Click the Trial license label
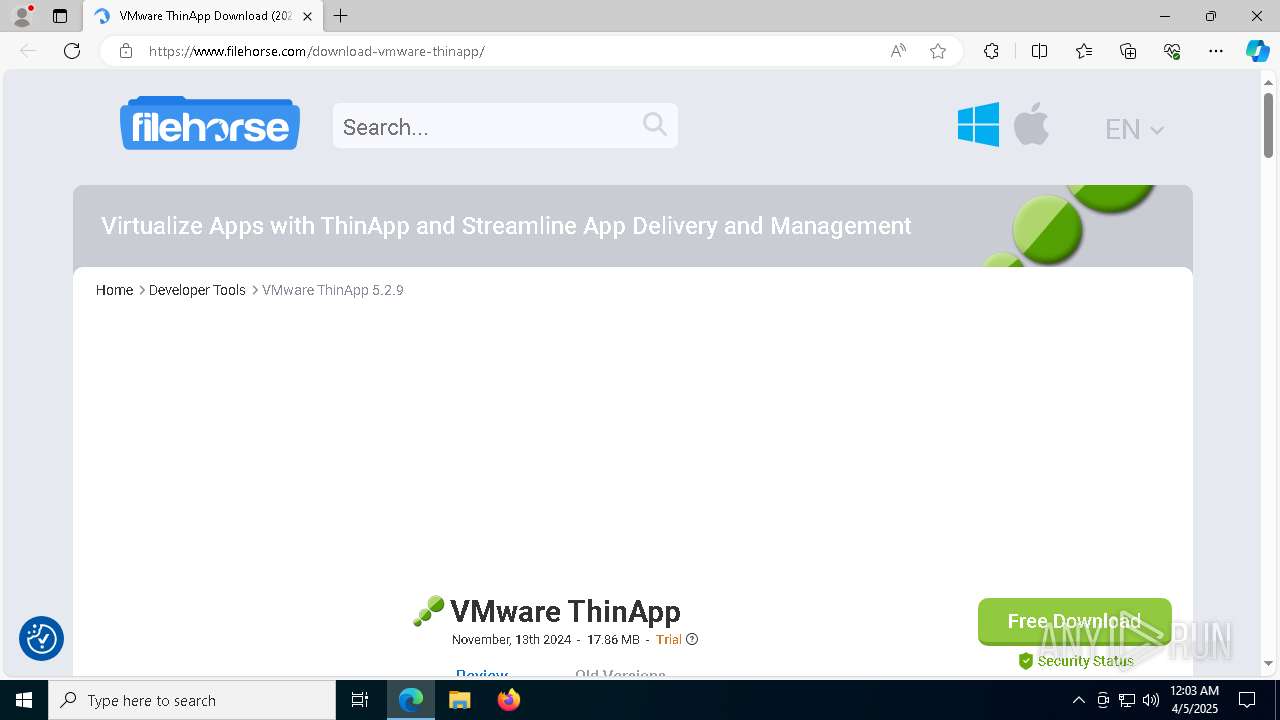Image resolution: width=1280 pixels, height=720 pixels. point(669,640)
